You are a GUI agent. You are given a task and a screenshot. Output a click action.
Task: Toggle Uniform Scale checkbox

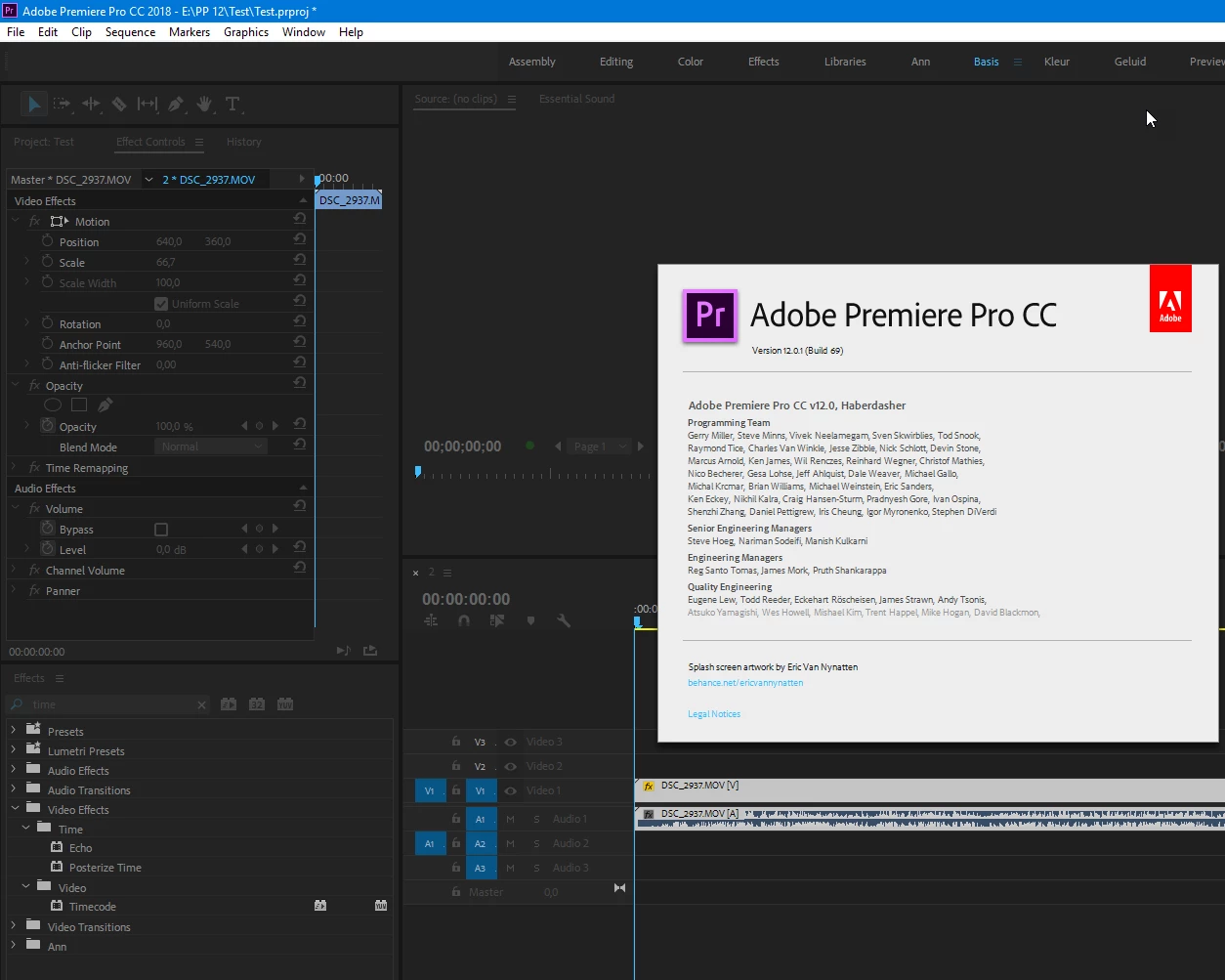[x=161, y=304]
